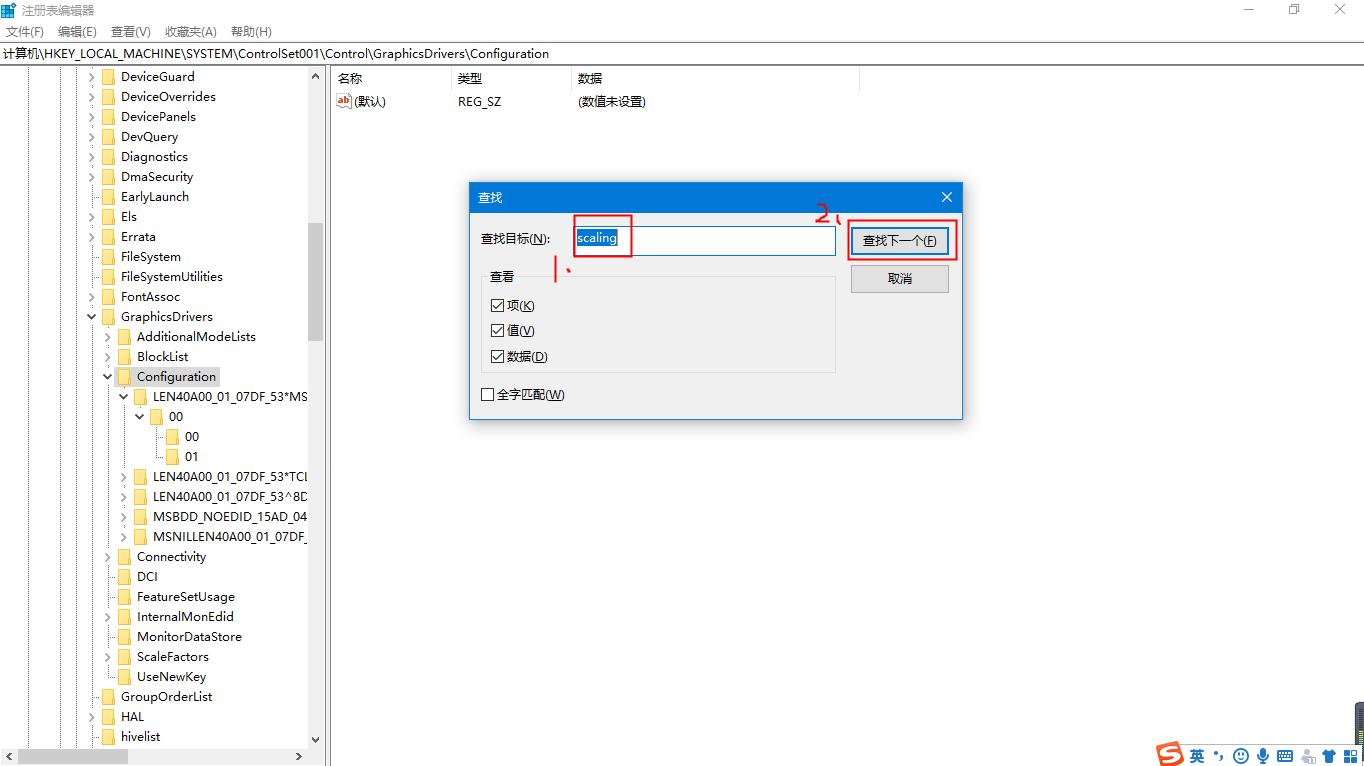1364x766 pixels.
Task: Expand the ScaleFactors key
Action: click(x=108, y=657)
